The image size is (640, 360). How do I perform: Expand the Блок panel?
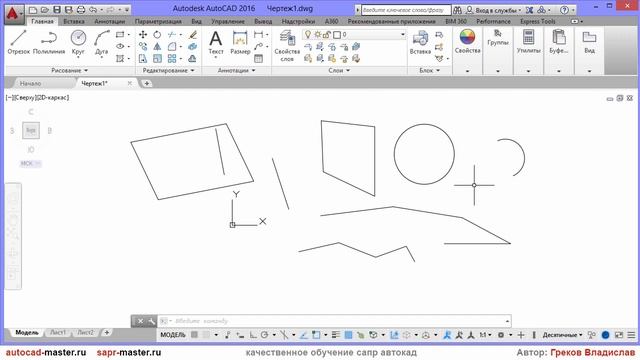430,70
